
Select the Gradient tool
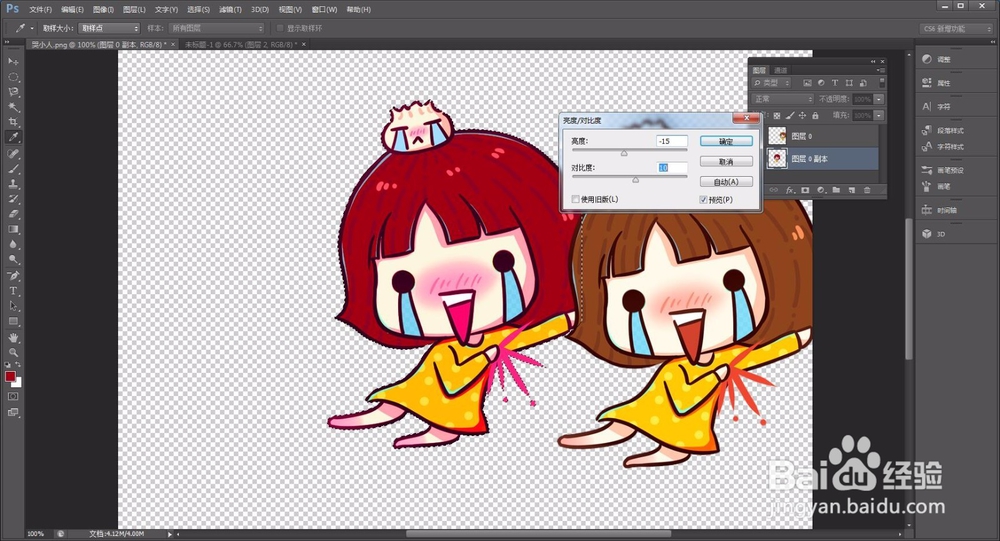(x=13, y=230)
